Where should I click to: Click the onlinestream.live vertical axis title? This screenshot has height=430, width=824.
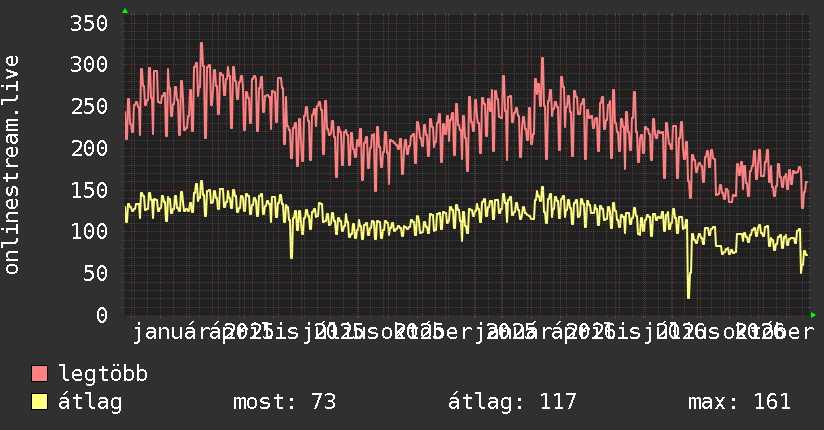coord(11,165)
